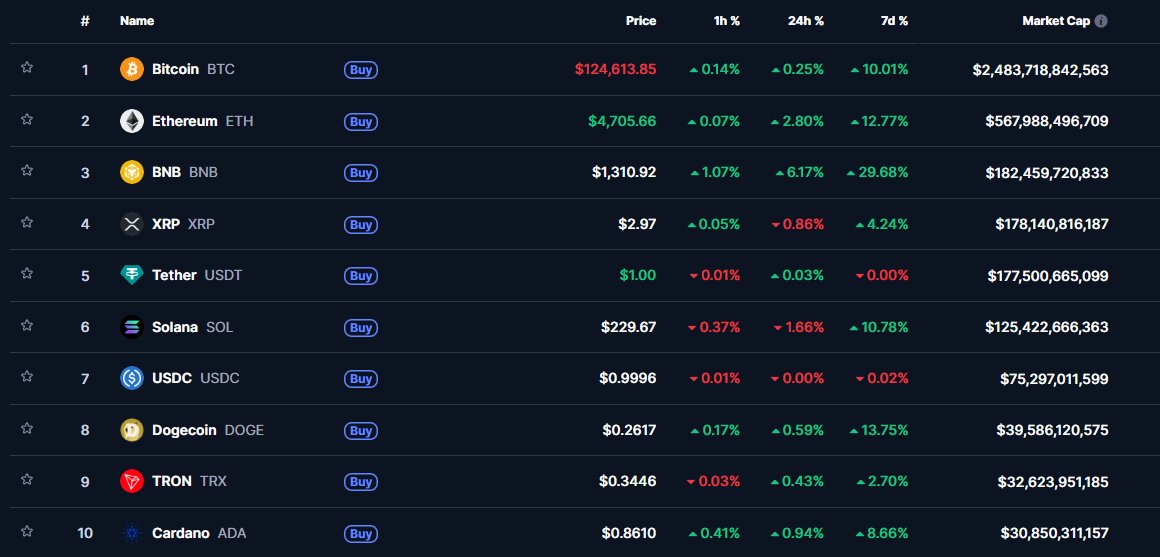This screenshot has height=557, width=1160.
Task: Toggle the watchlist star for Solana
Action: click(x=27, y=325)
